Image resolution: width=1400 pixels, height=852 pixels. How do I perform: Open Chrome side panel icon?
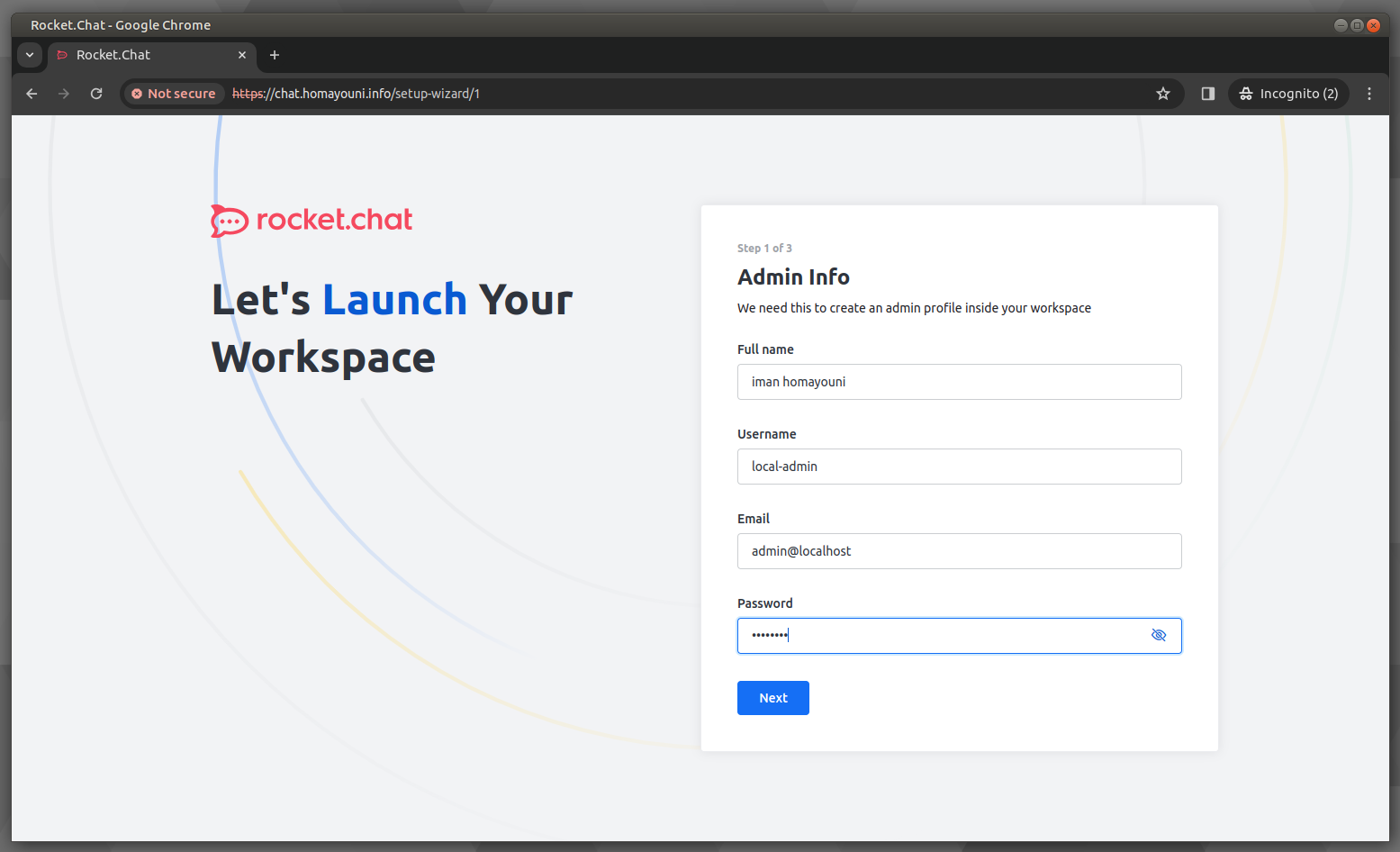coord(1208,94)
